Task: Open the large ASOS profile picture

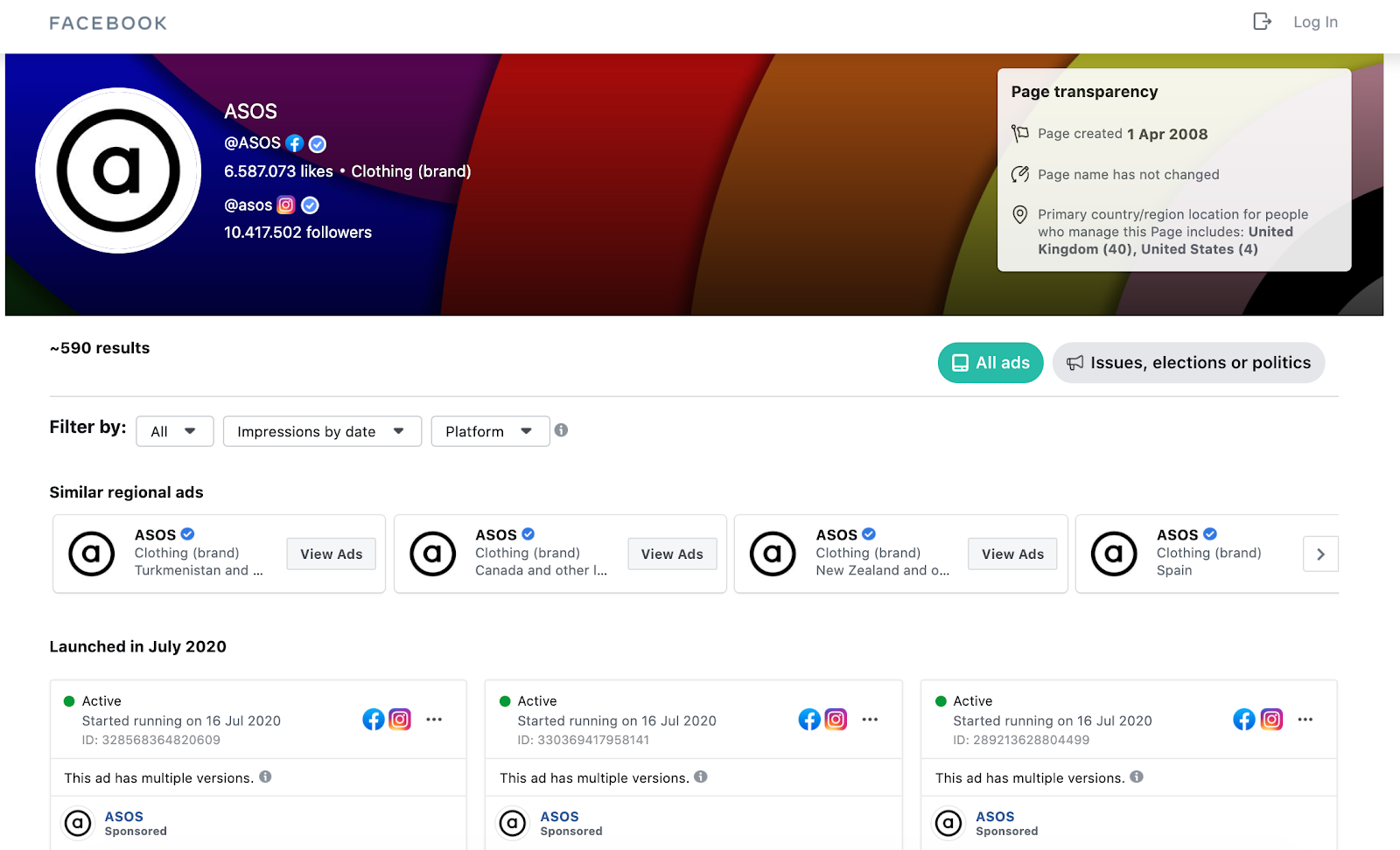Action: (x=118, y=171)
